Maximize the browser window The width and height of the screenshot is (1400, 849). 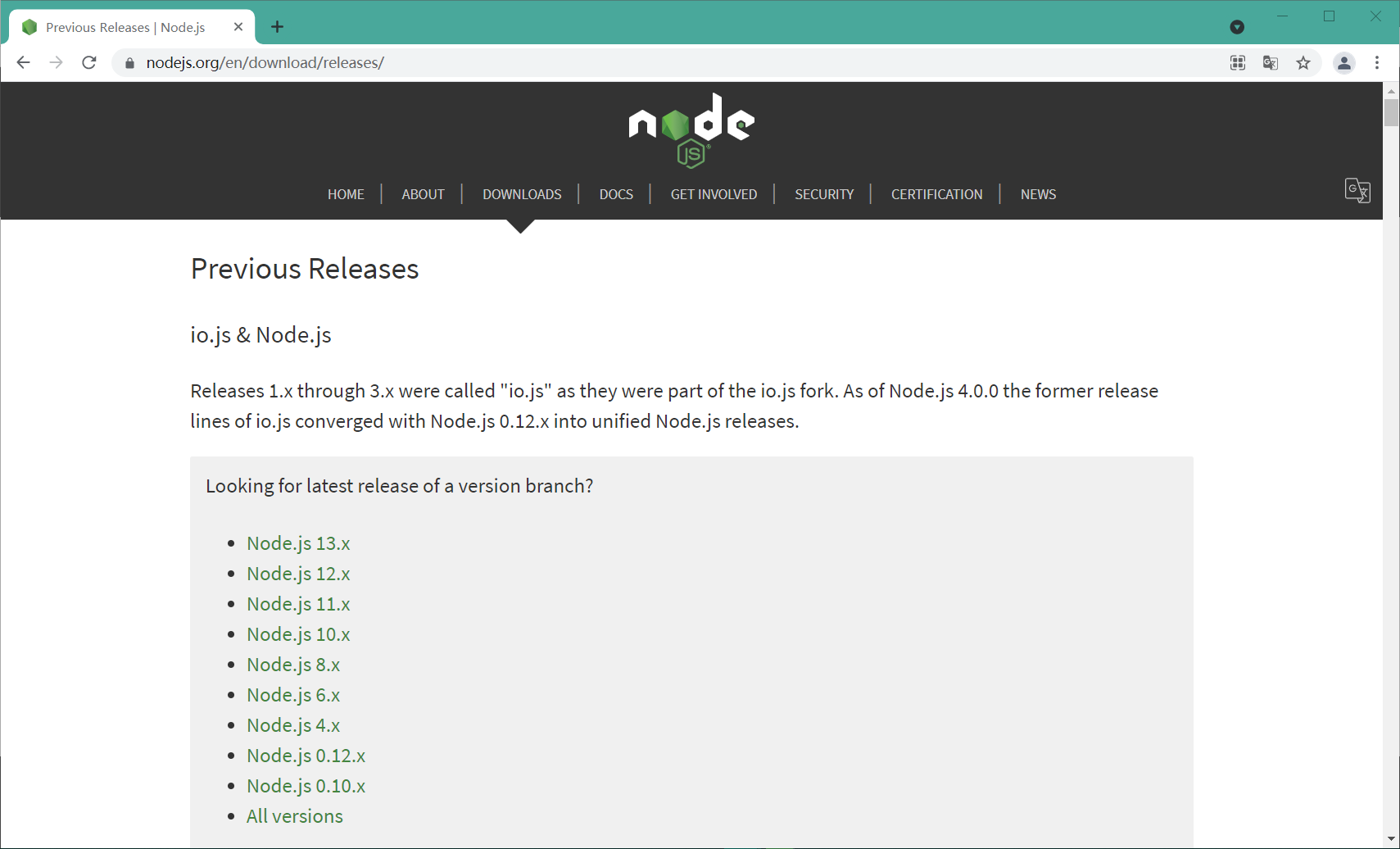(1329, 16)
